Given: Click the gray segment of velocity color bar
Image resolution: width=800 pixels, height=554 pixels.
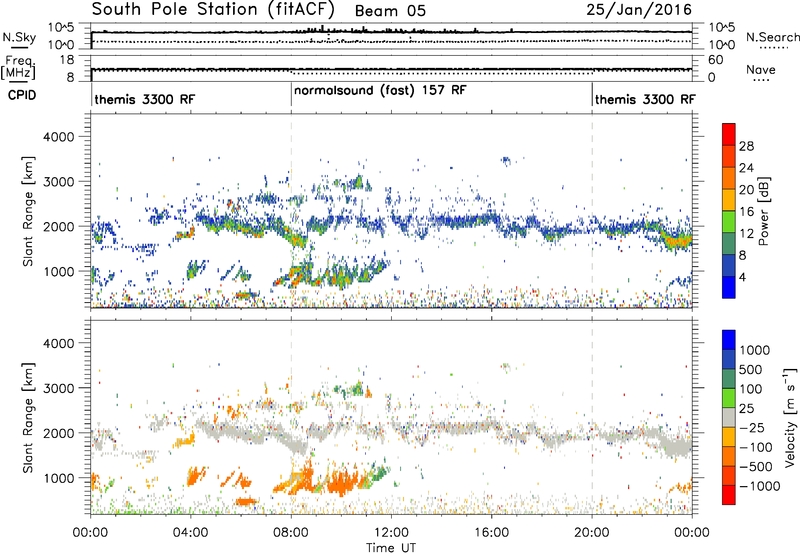Looking at the screenshot, I should 729,417.
